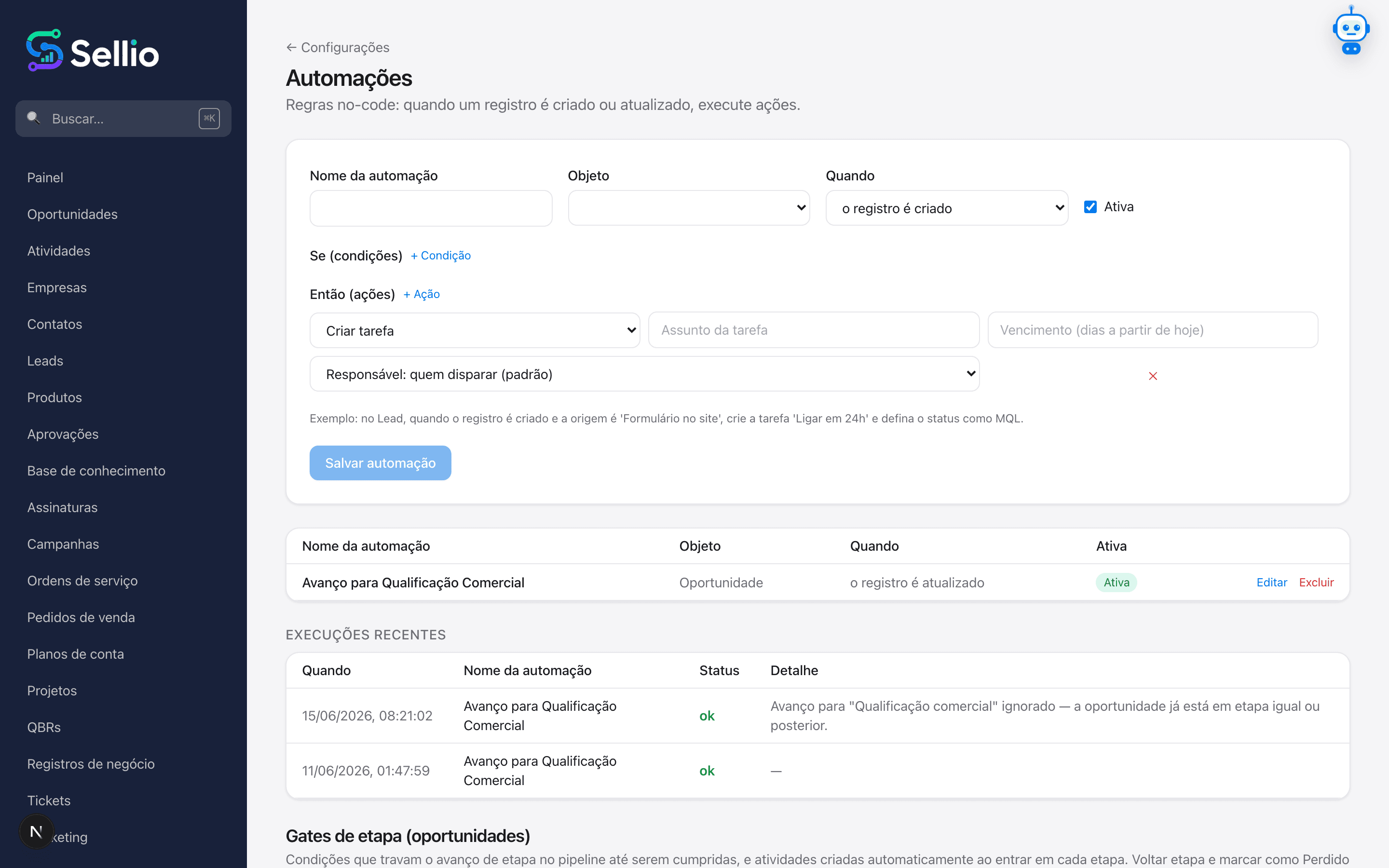Go to Painel in sidebar
Image resolution: width=1389 pixels, height=868 pixels.
click(x=45, y=177)
